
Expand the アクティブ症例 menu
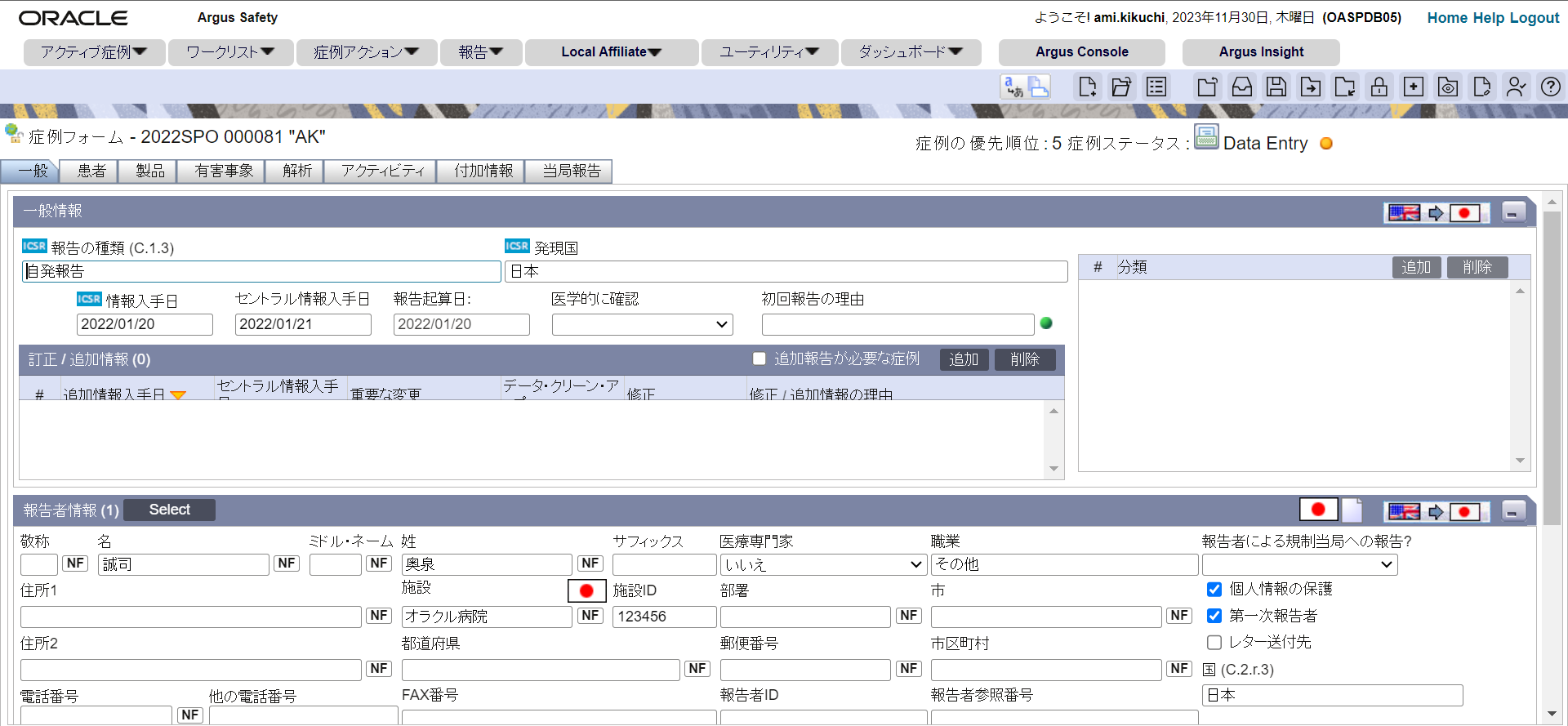[94, 52]
